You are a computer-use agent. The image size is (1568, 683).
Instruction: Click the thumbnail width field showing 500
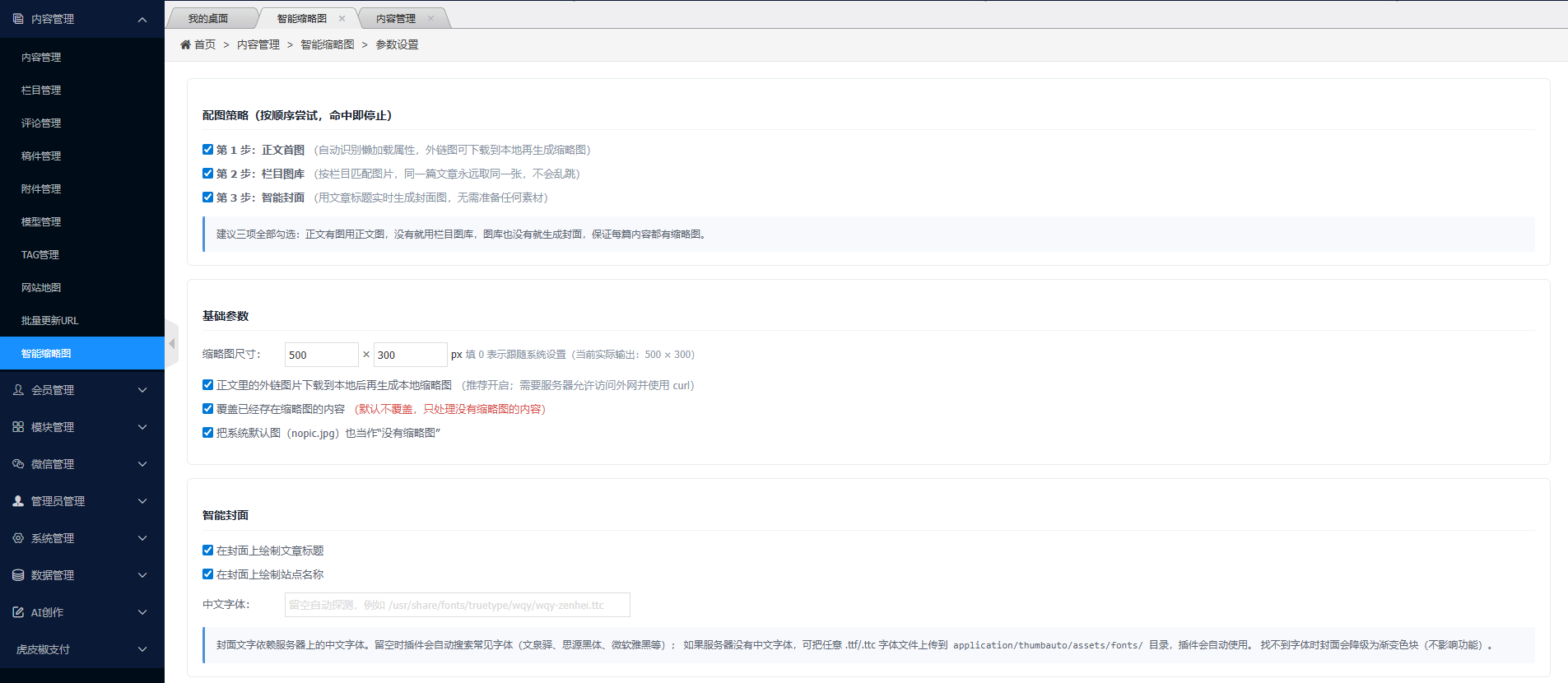pos(322,355)
